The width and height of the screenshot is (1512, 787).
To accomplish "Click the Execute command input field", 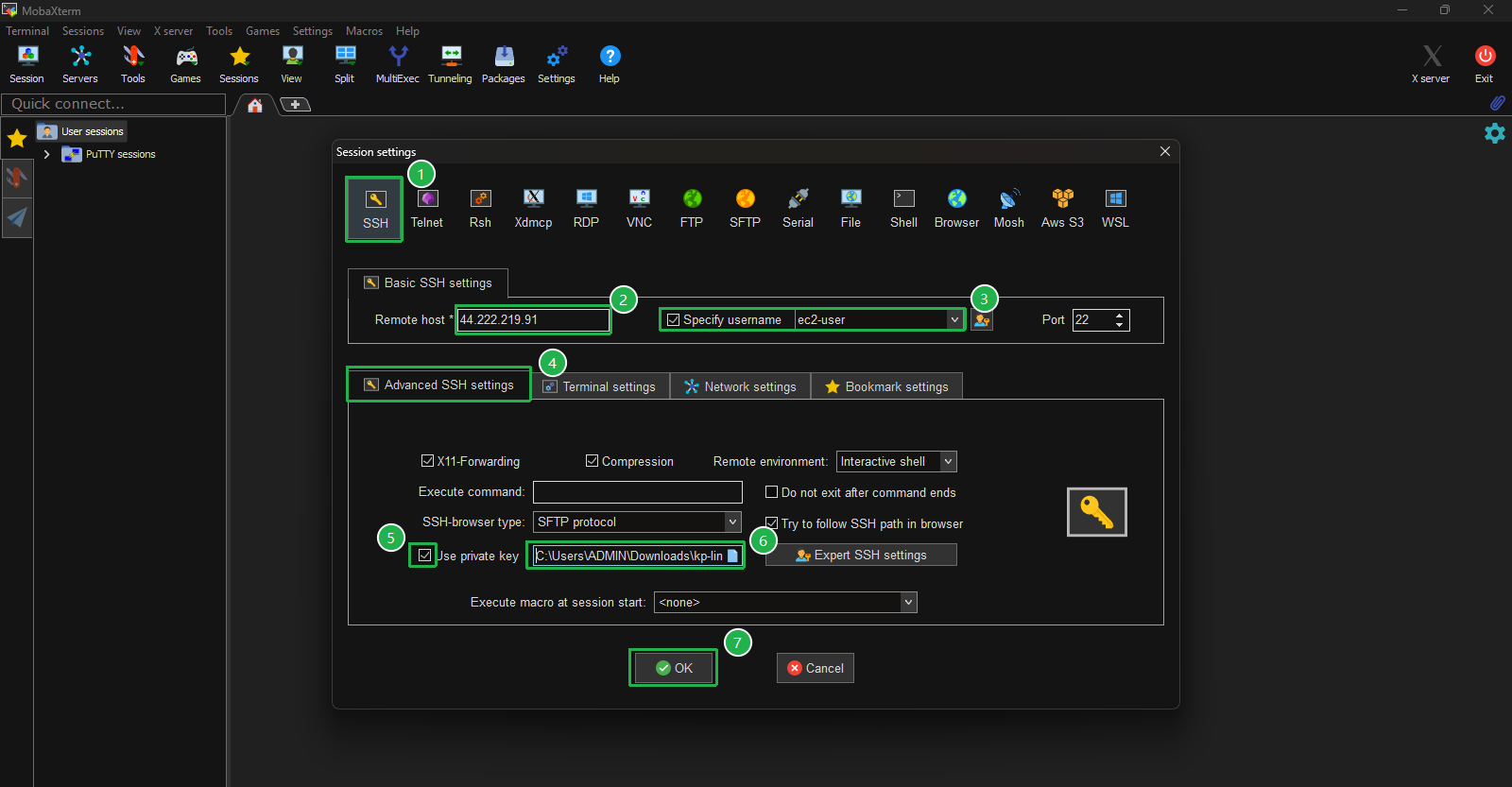I will (x=637, y=492).
